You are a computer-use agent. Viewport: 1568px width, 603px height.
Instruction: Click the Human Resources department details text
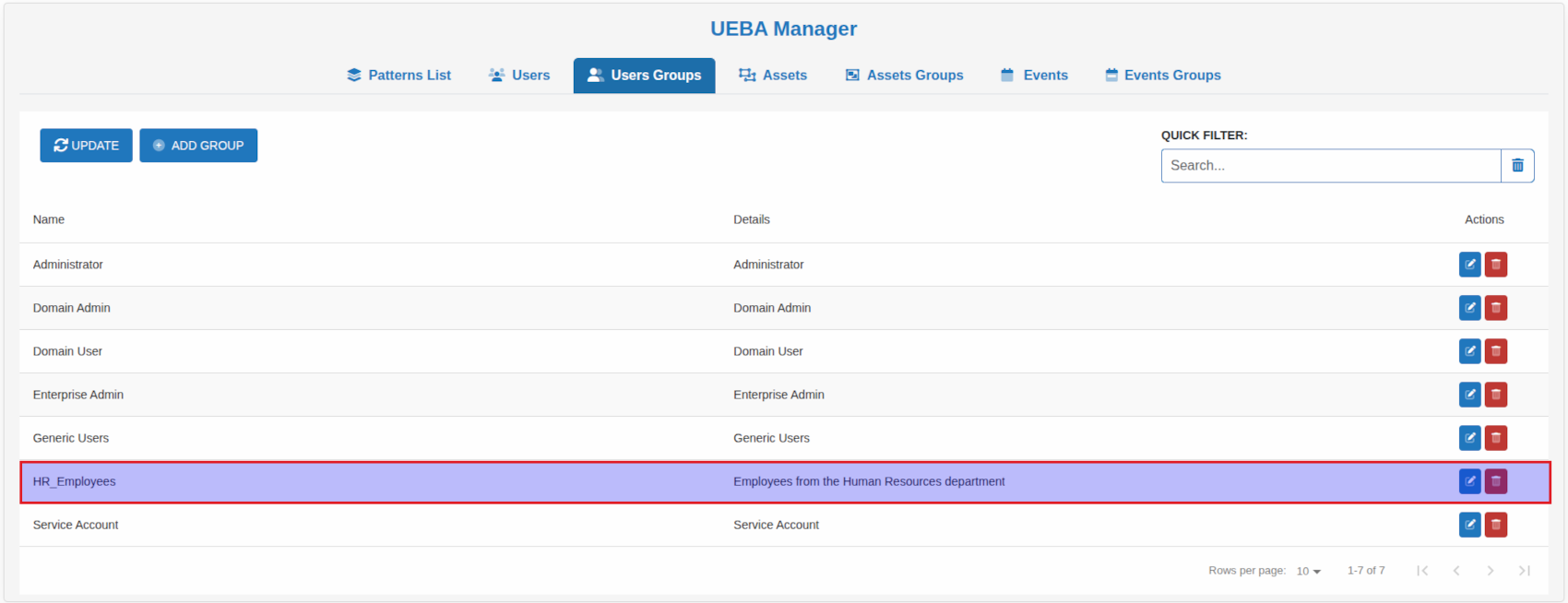tap(869, 481)
